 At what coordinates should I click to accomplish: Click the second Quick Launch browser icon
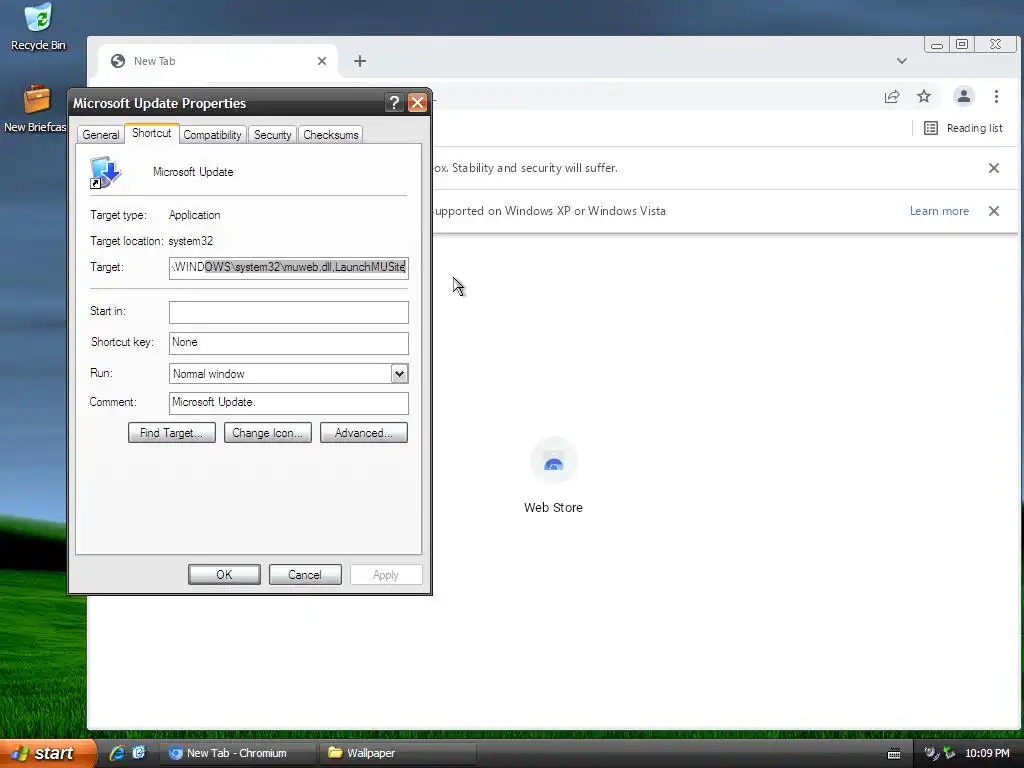click(x=139, y=753)
